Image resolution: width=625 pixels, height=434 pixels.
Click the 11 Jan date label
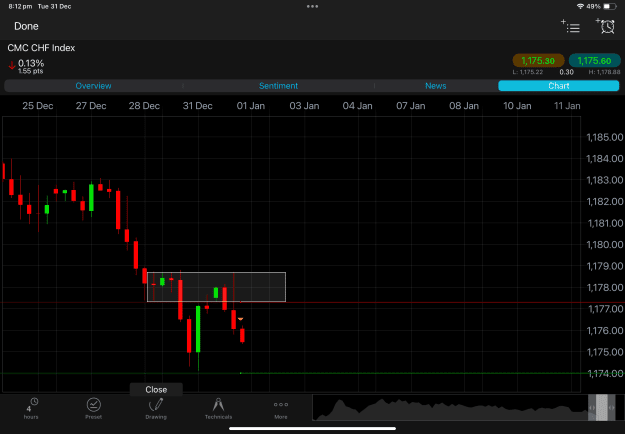[567, 106]
